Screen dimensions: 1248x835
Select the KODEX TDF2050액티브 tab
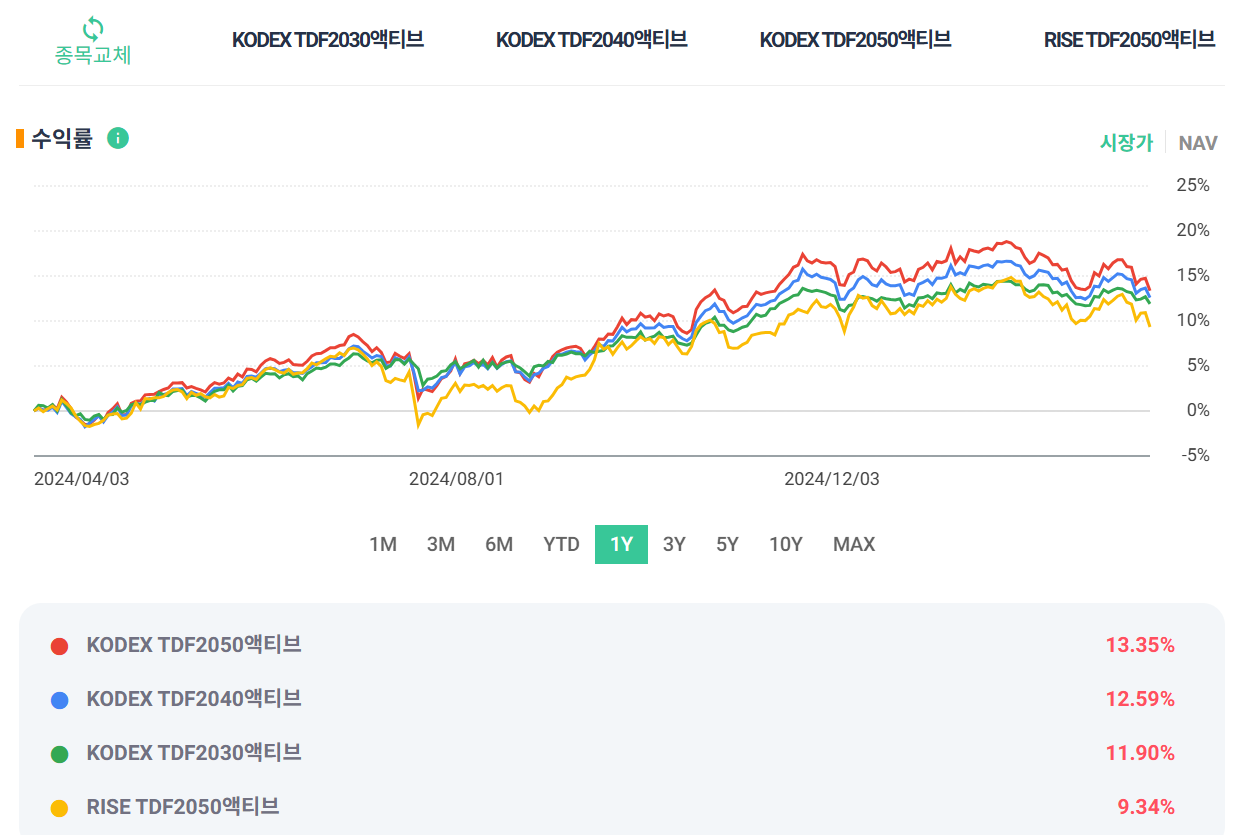(856, 38)
